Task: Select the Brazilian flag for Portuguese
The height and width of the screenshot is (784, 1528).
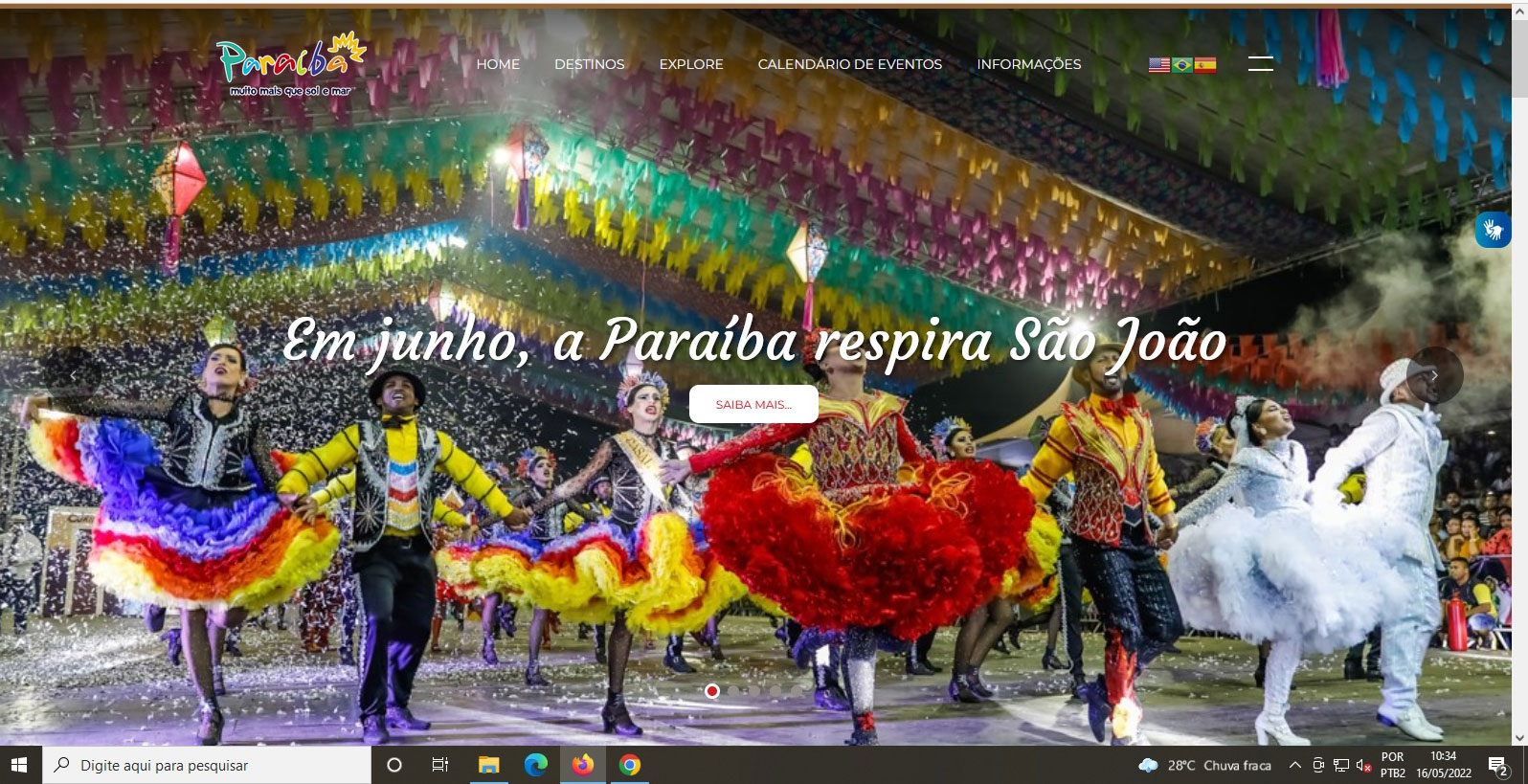Action: point(1182,65)
